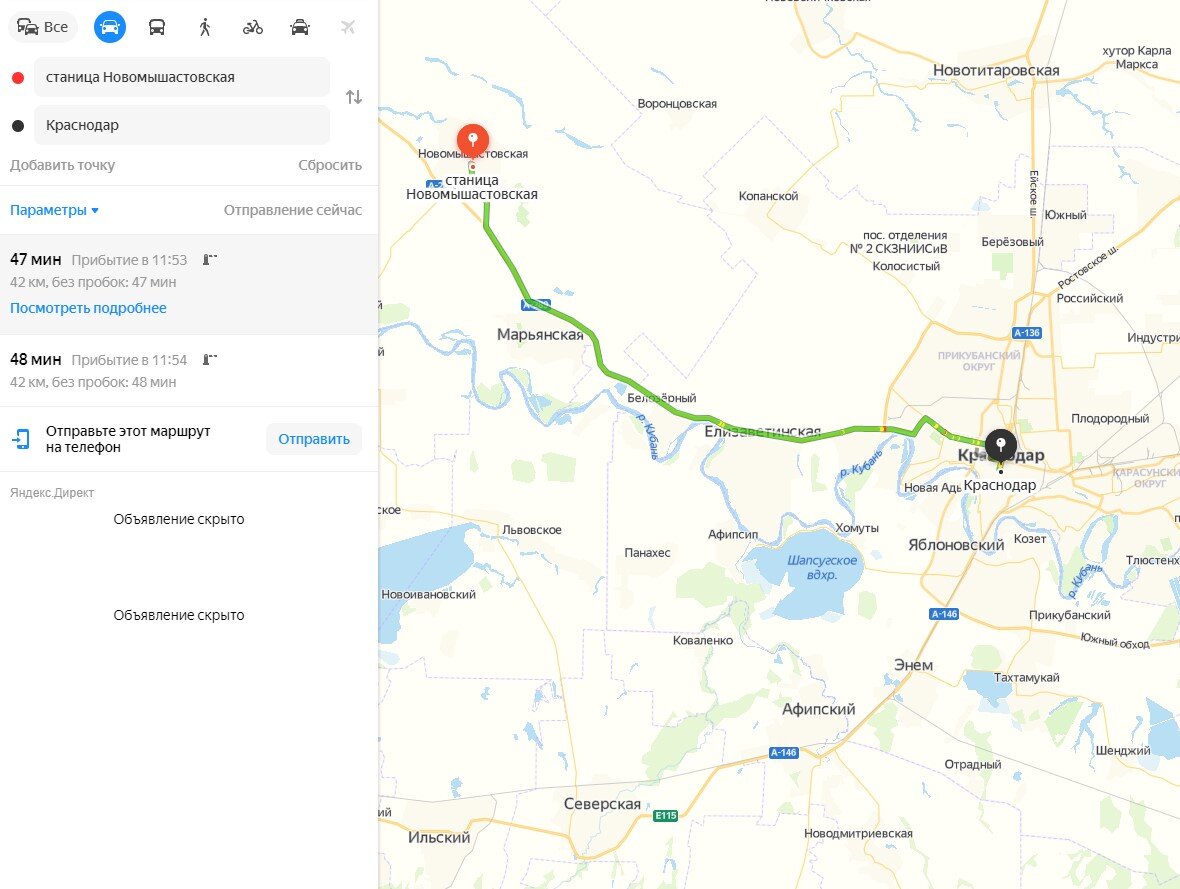Open 'Посмотреть подробнее' route details
1180x889 pixels.
[x=88, y=308]
